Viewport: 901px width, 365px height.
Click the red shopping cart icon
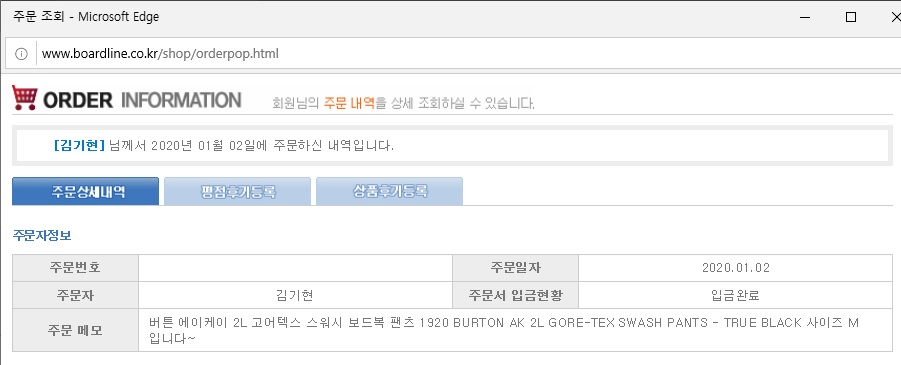tap(25, 98)
